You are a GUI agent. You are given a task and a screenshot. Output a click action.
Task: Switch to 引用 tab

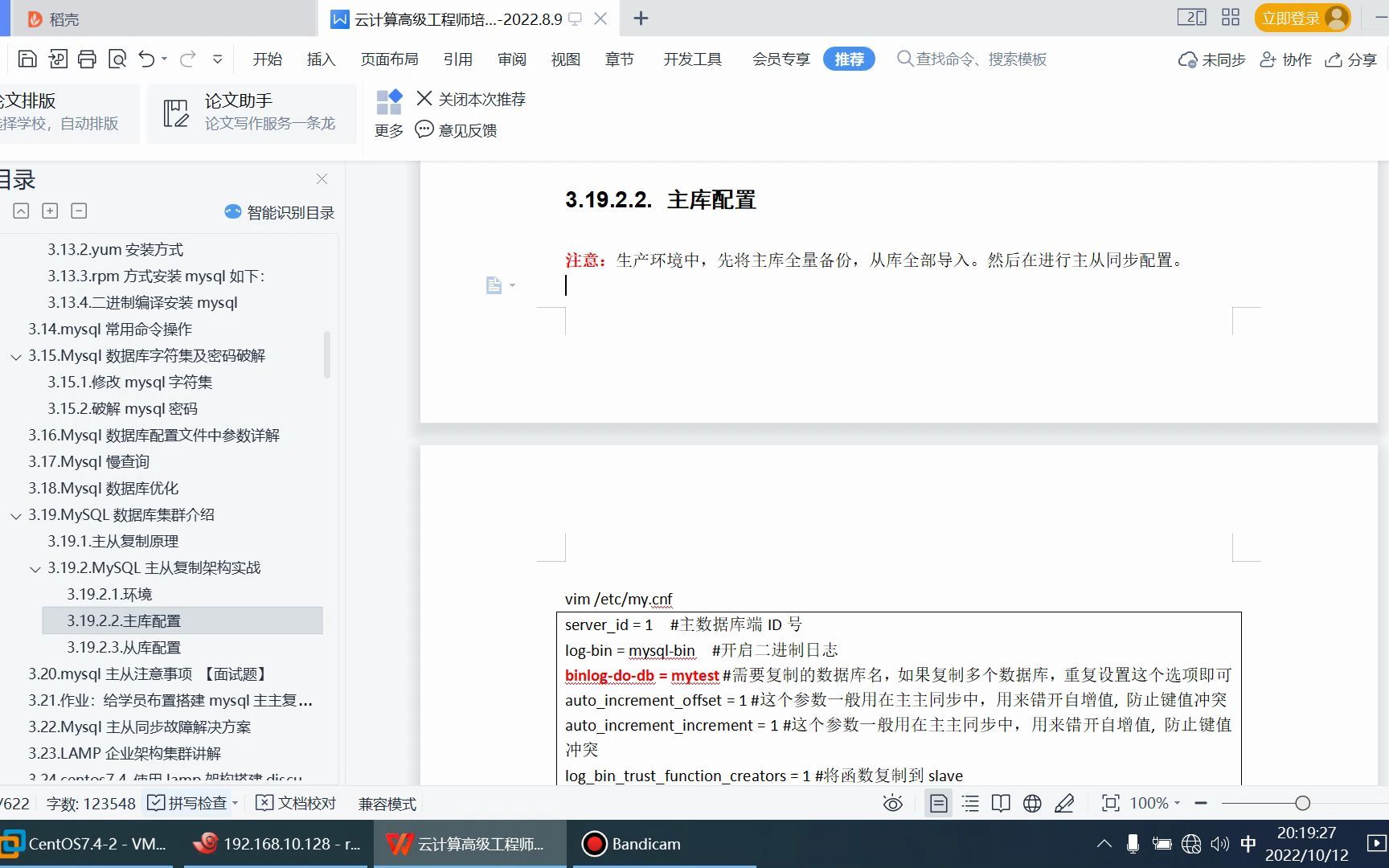(x=457, y=59)
